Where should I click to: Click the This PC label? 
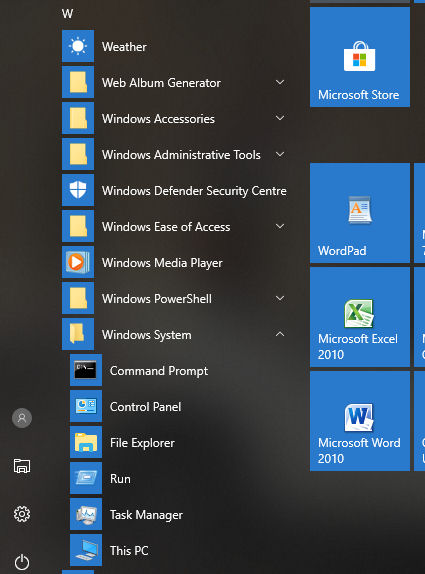point(129,551)
